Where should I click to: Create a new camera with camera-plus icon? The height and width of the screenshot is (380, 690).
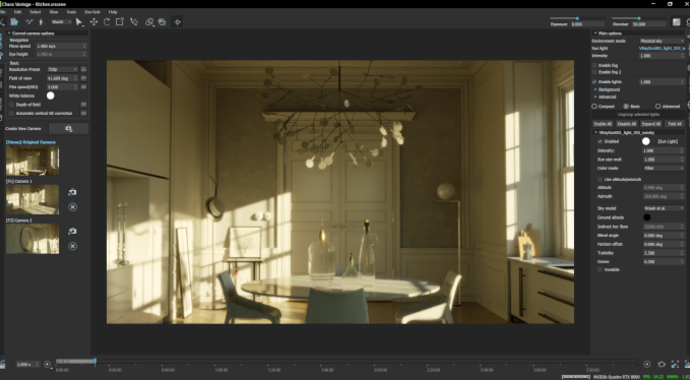(69, 128)
